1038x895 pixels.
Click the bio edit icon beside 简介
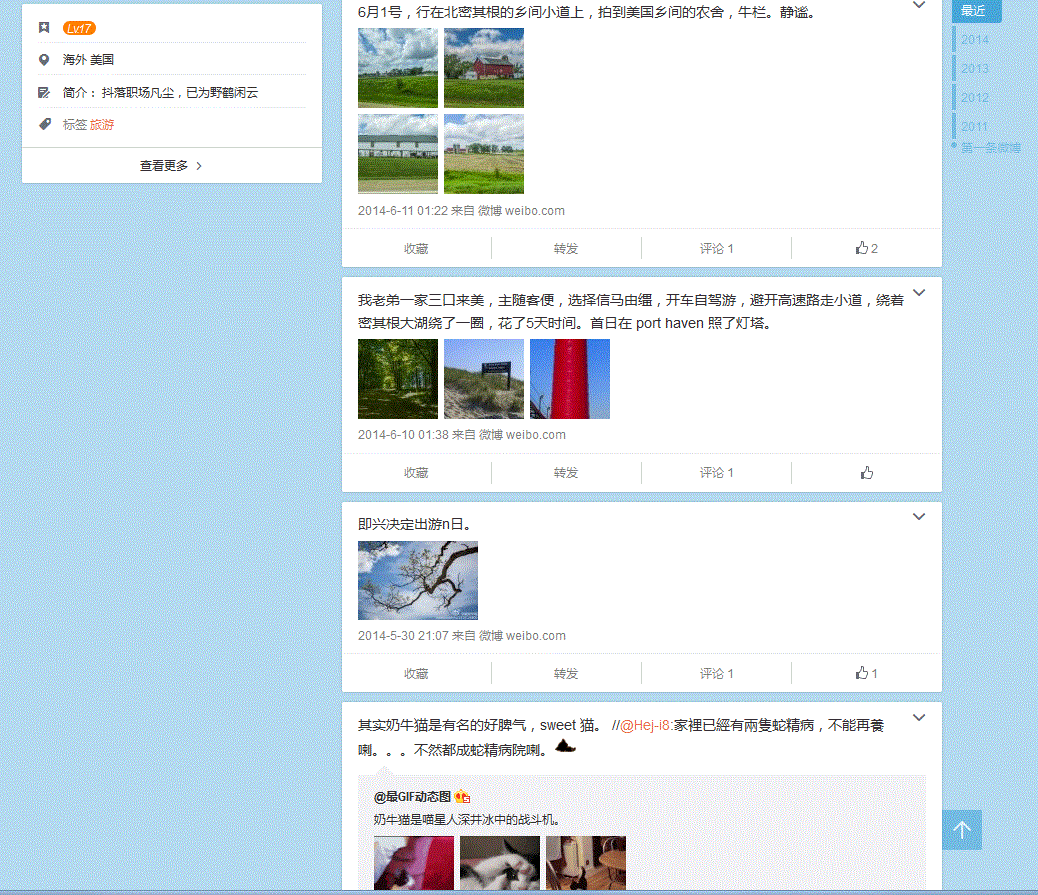coord(44,92)
